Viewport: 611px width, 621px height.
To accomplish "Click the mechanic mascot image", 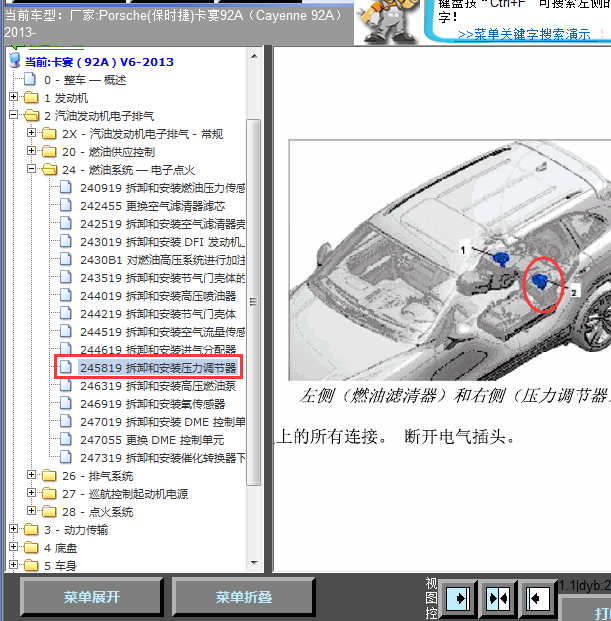I will [x=388, y=21].
